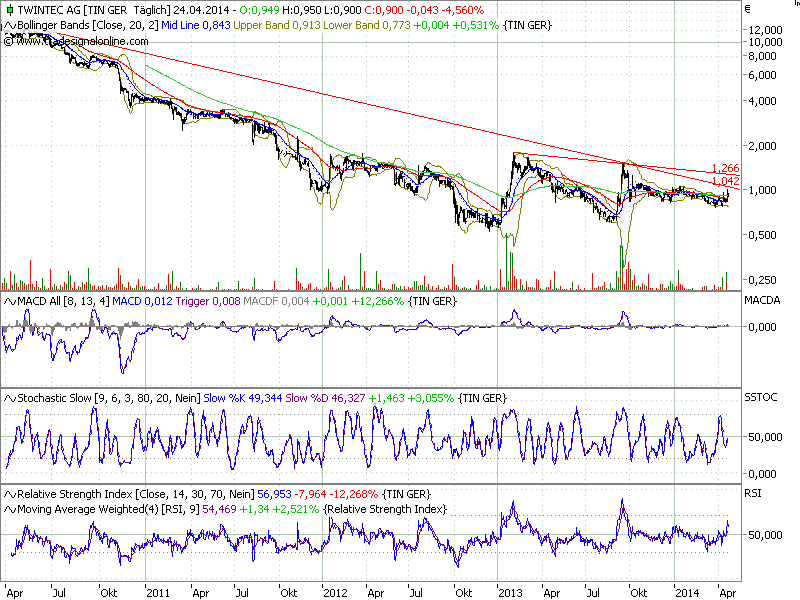The height and width of the screenshot is (600, 800).
Task: Click the MACD 0,012 value
Action: 142,302
